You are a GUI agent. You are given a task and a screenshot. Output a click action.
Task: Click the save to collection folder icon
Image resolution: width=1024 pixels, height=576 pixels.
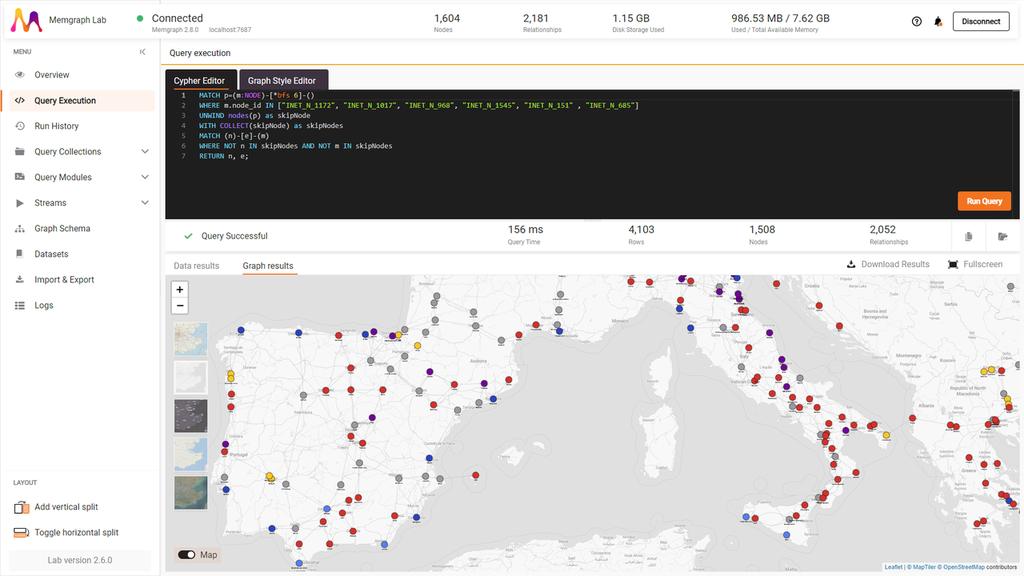click(1002, 236)
